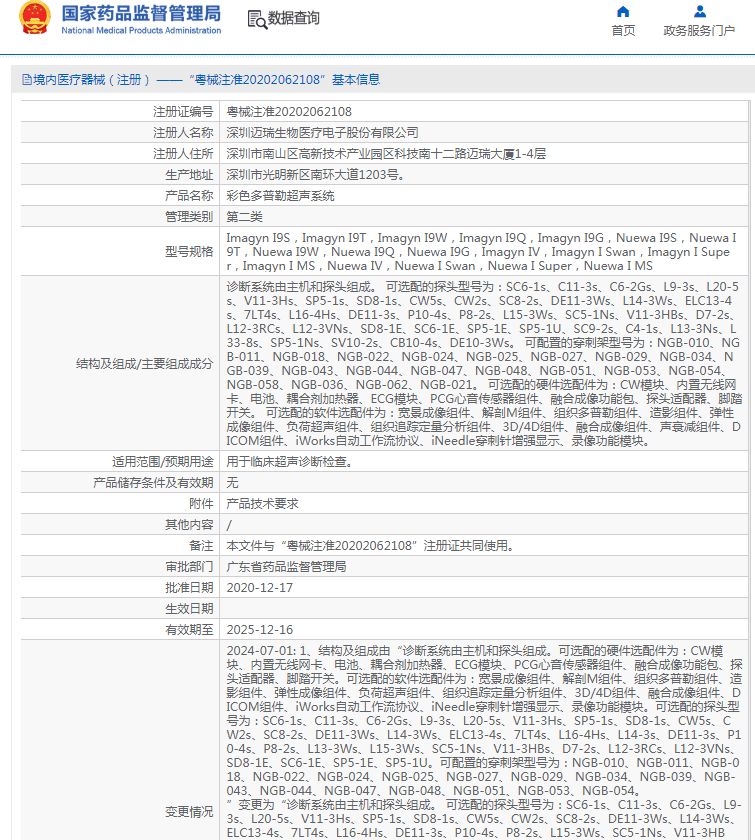Click the 生产地址 row label
This screenshot has width=755, height=840.
[x=189, y=175]
